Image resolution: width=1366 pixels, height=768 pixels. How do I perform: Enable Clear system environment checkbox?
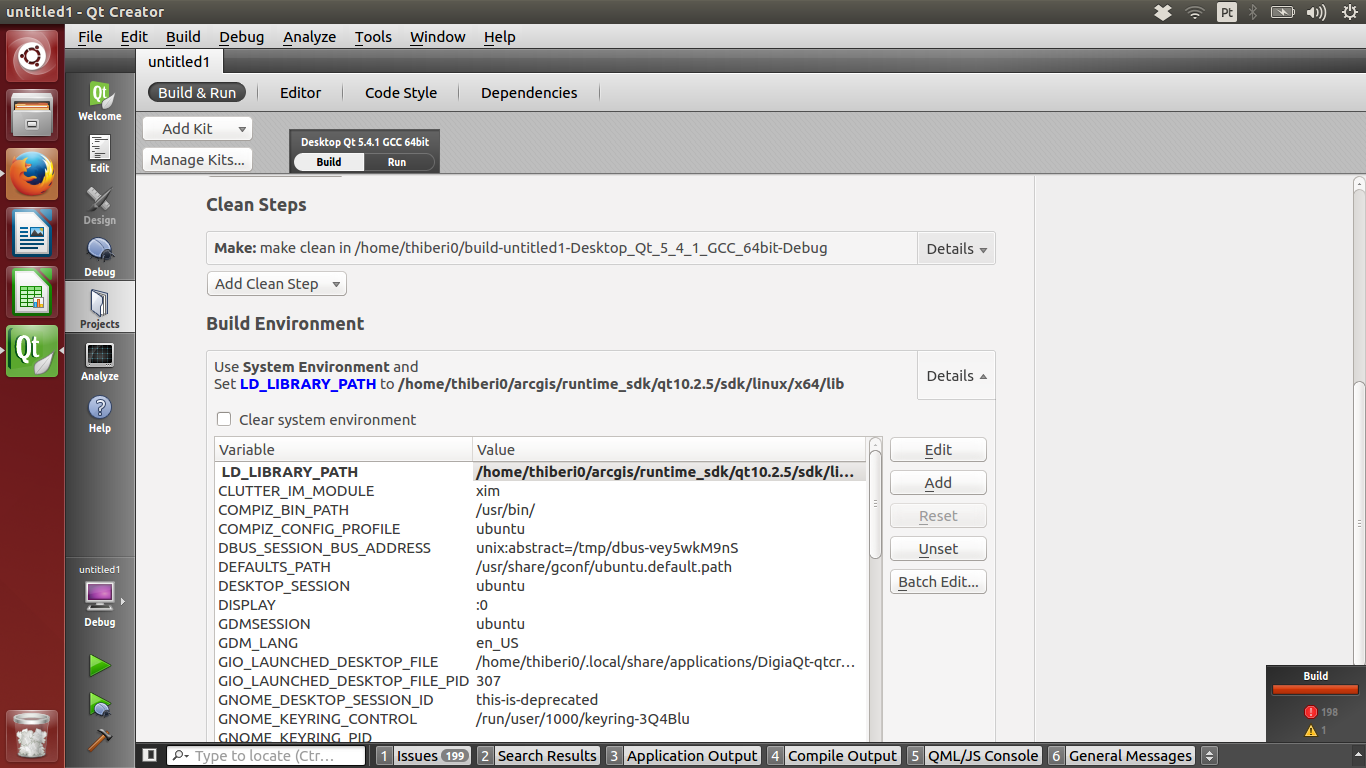(x=224, y=419)
